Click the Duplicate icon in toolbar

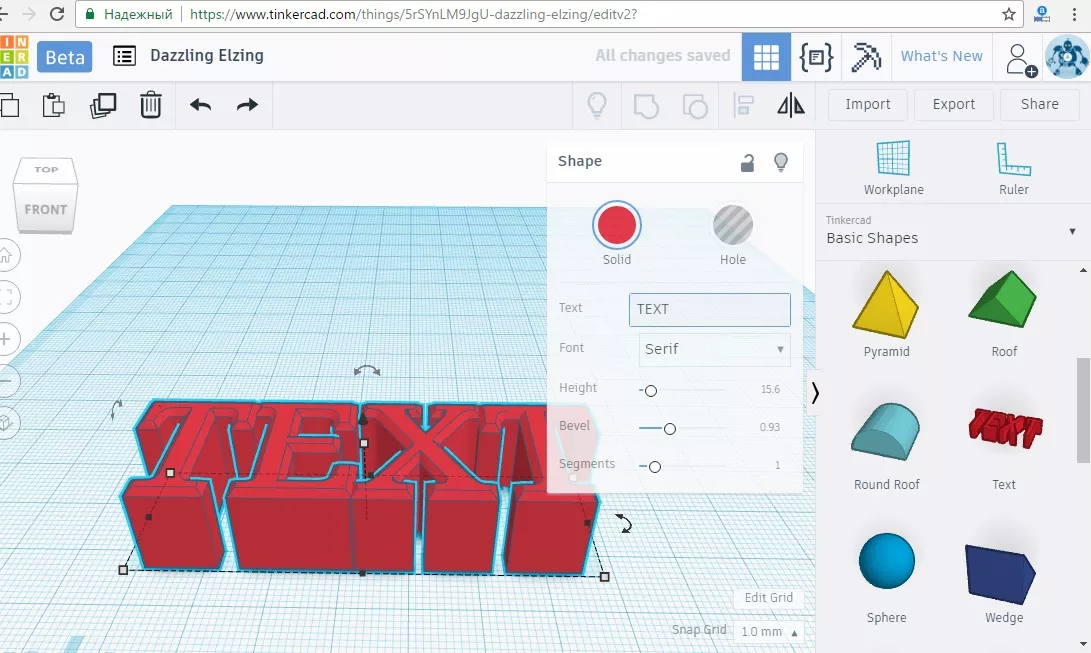[x=103, y=105]
